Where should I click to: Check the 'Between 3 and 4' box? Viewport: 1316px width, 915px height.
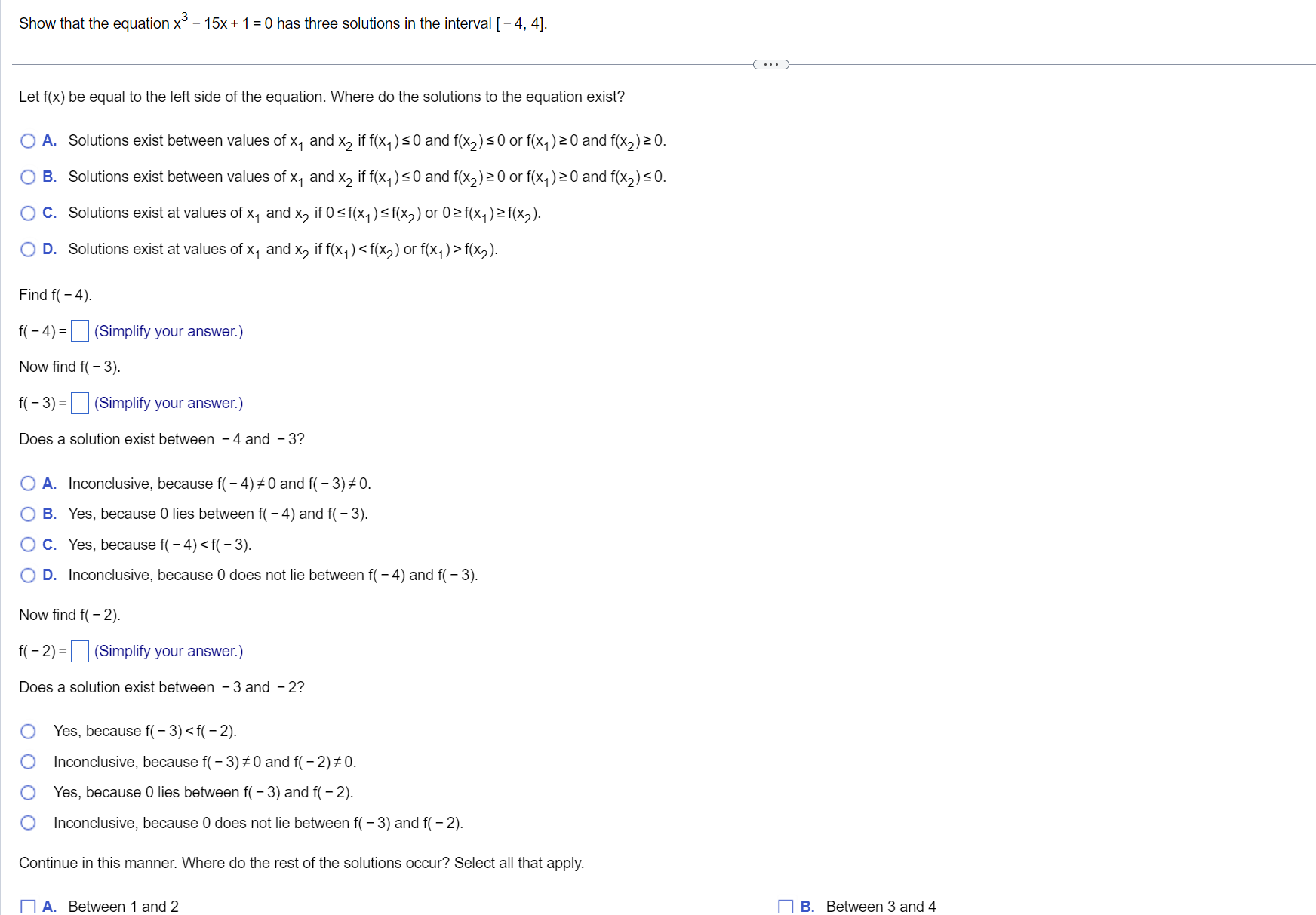click(x=786, y=905)
